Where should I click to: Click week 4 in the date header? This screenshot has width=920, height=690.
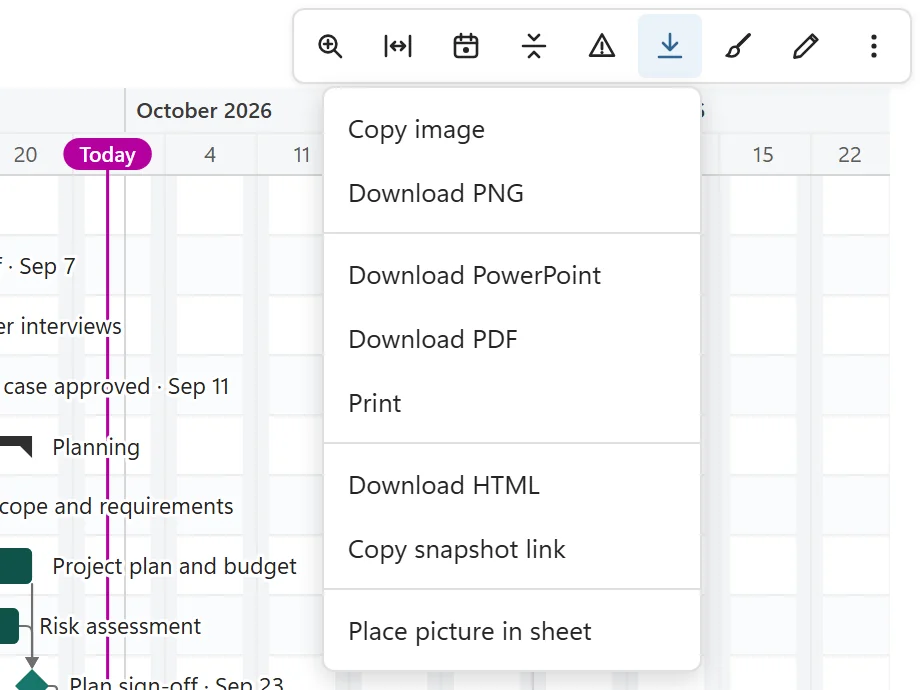tap(210, 155)
